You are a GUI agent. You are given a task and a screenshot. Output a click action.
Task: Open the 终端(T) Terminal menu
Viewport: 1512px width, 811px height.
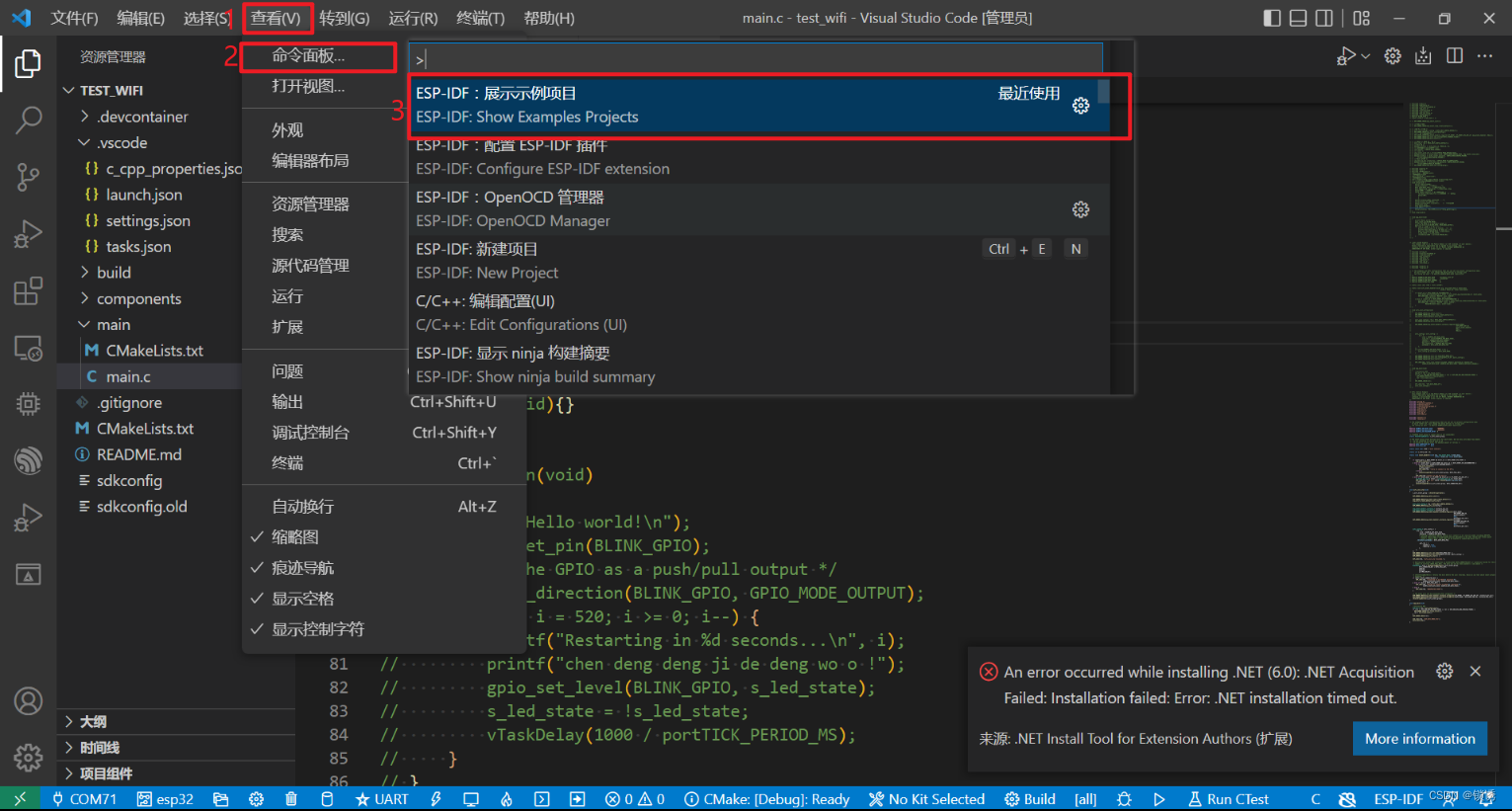click(481, 18)
